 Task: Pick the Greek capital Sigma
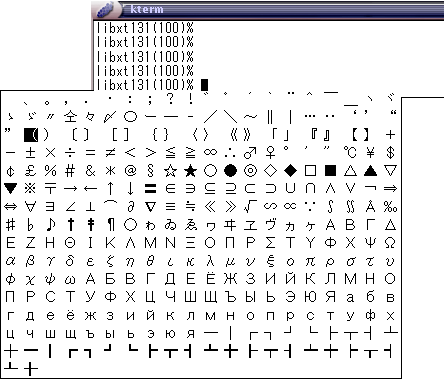pos(270,243)
